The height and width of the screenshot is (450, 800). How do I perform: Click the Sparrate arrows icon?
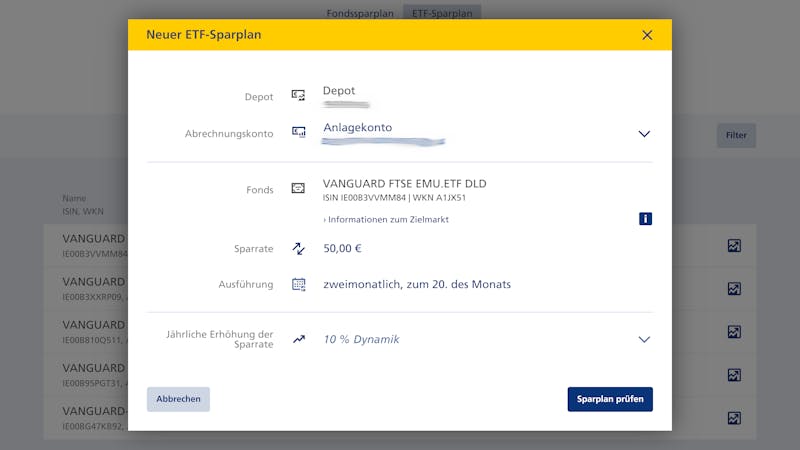point(298,248)
